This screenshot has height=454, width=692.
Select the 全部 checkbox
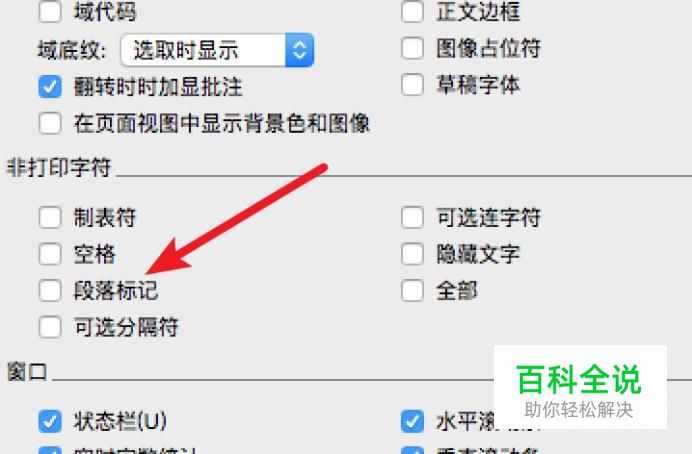(x=413, y=291)
